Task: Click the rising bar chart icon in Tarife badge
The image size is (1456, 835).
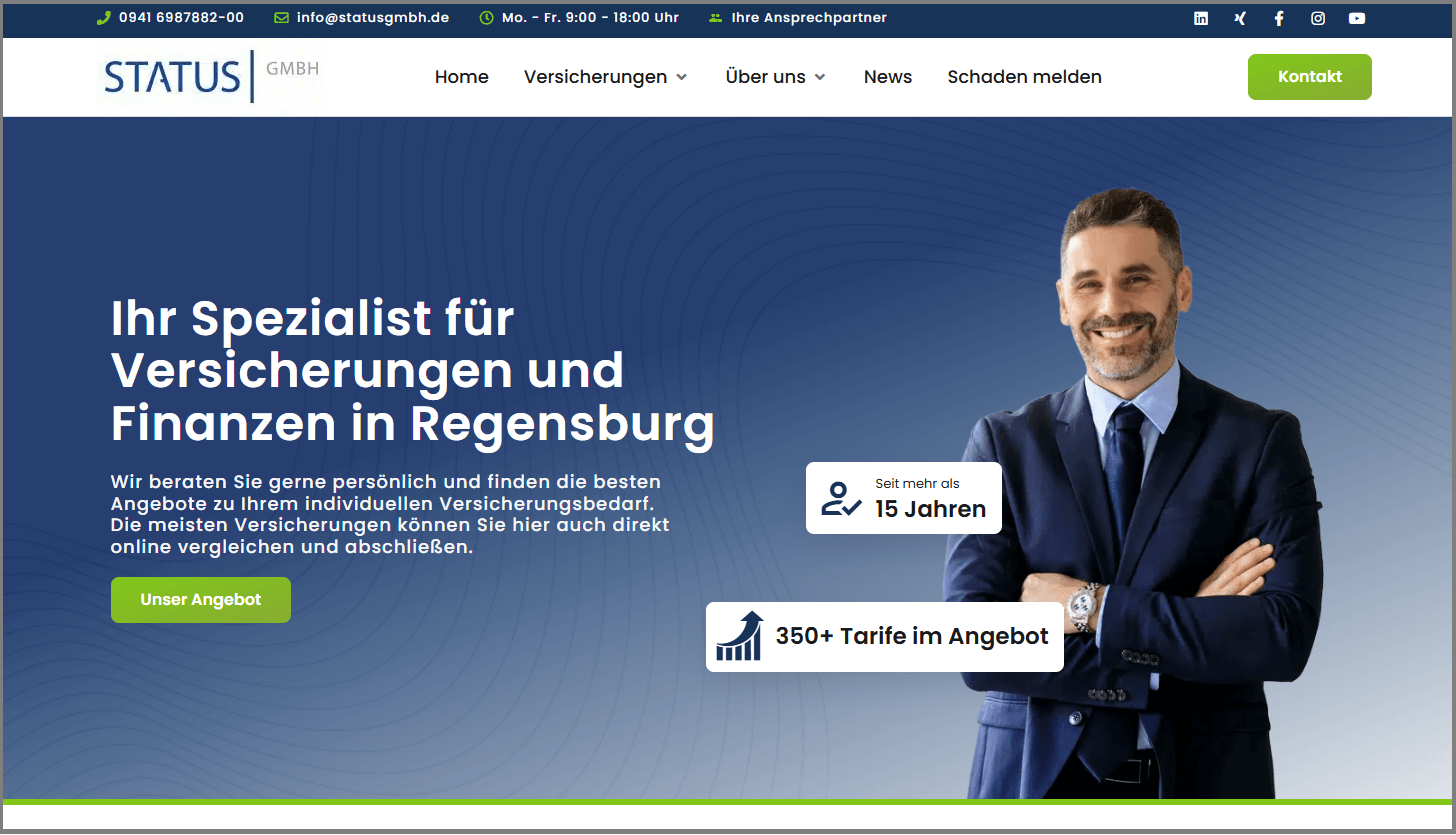Action: (740, 636)
